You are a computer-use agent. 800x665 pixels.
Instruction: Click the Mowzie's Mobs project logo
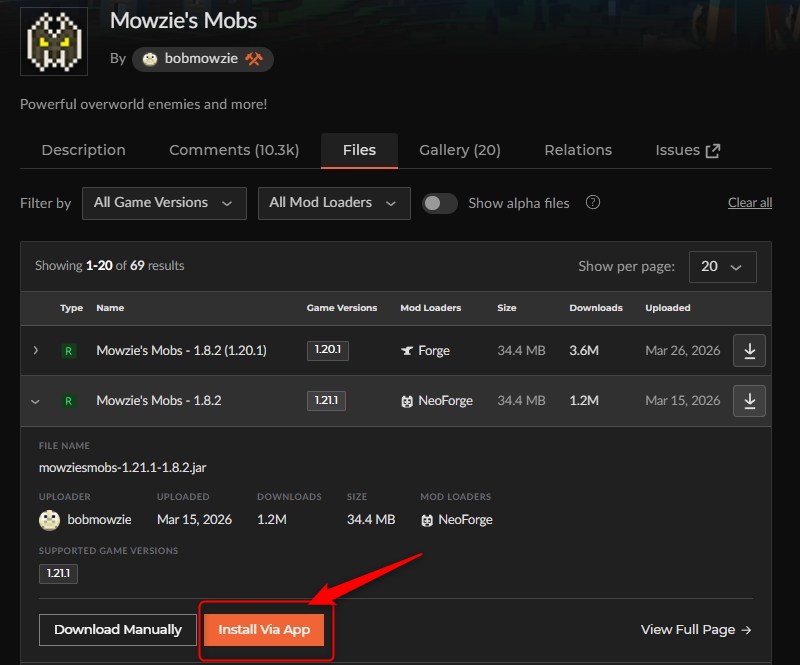click(x=54, y=41)
